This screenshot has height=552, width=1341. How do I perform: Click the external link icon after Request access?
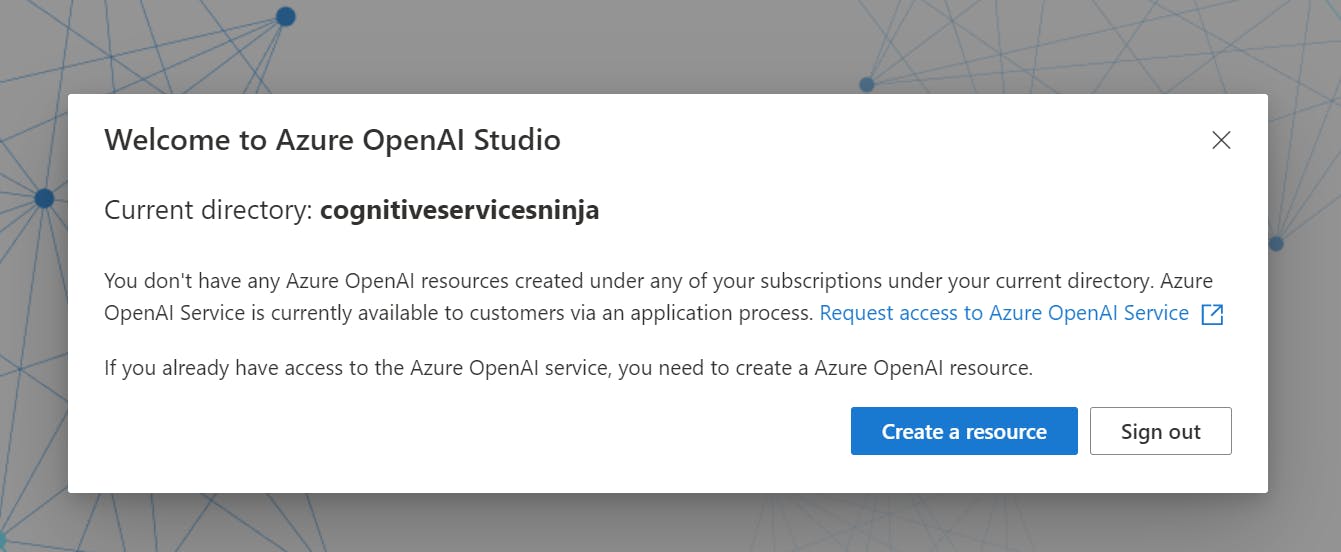1212,314
